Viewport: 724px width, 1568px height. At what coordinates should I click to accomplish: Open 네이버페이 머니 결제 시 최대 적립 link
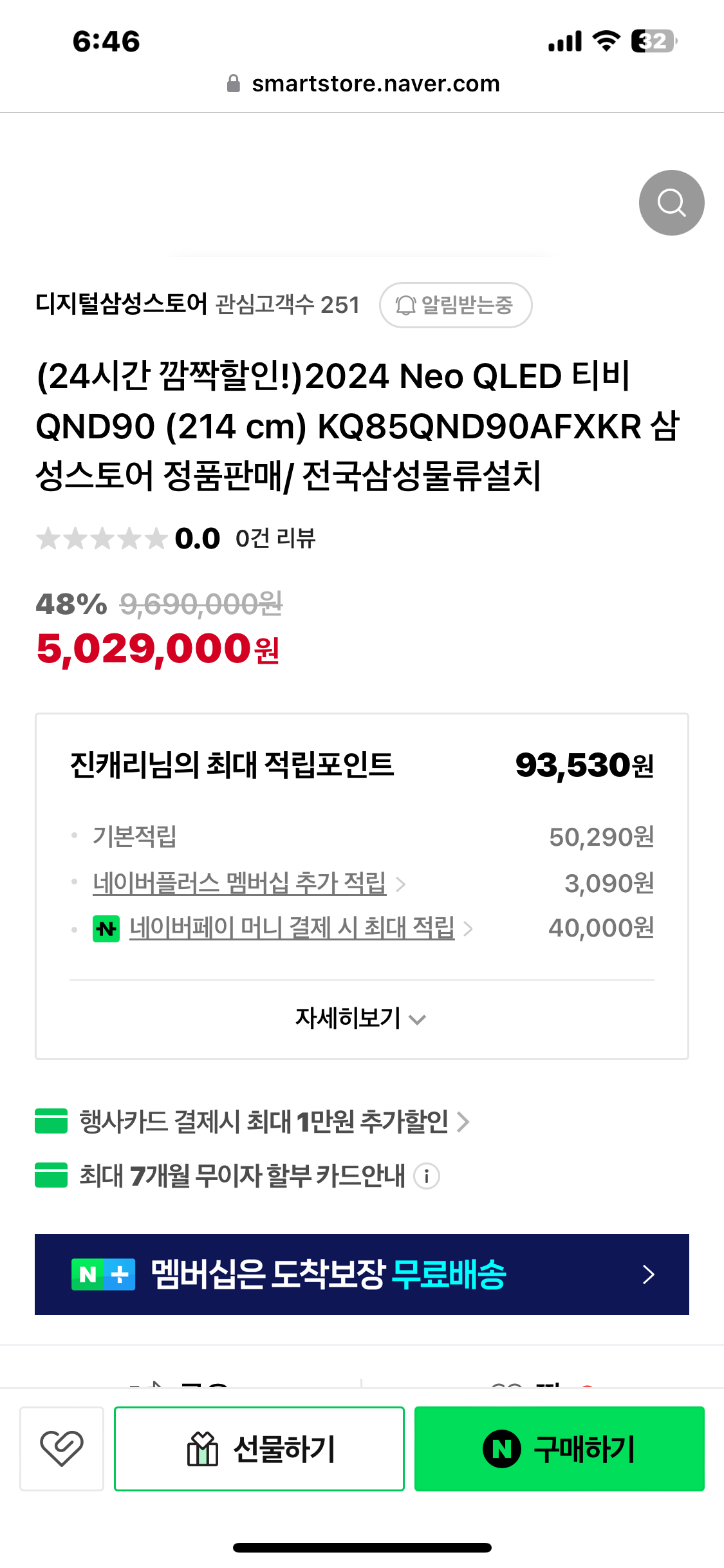pos(292,928)
